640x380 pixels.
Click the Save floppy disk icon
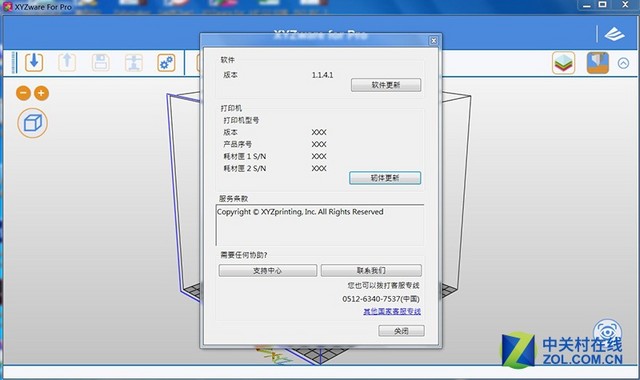pyautogui.click(x=100, y=62)
